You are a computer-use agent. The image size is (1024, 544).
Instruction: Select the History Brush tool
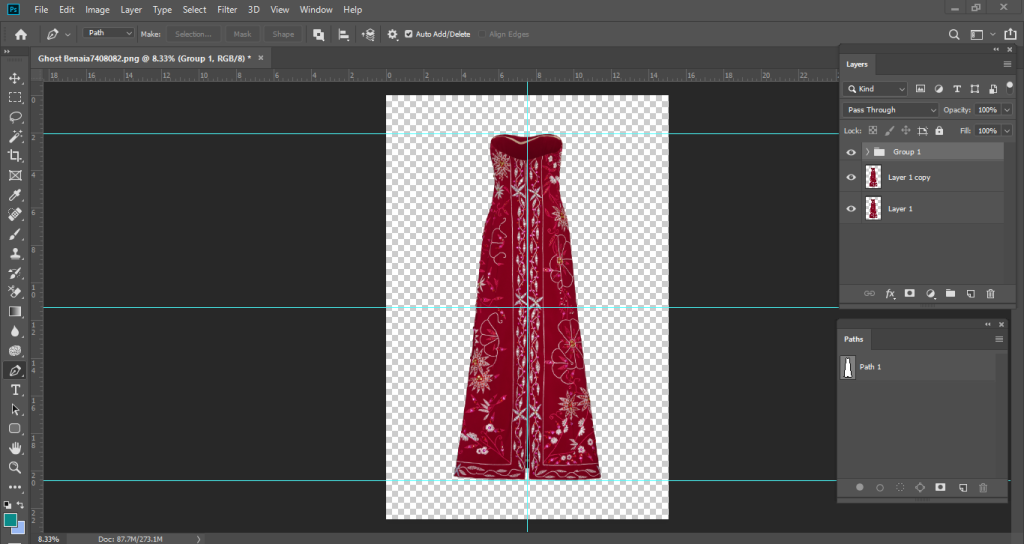coord(14,273)
